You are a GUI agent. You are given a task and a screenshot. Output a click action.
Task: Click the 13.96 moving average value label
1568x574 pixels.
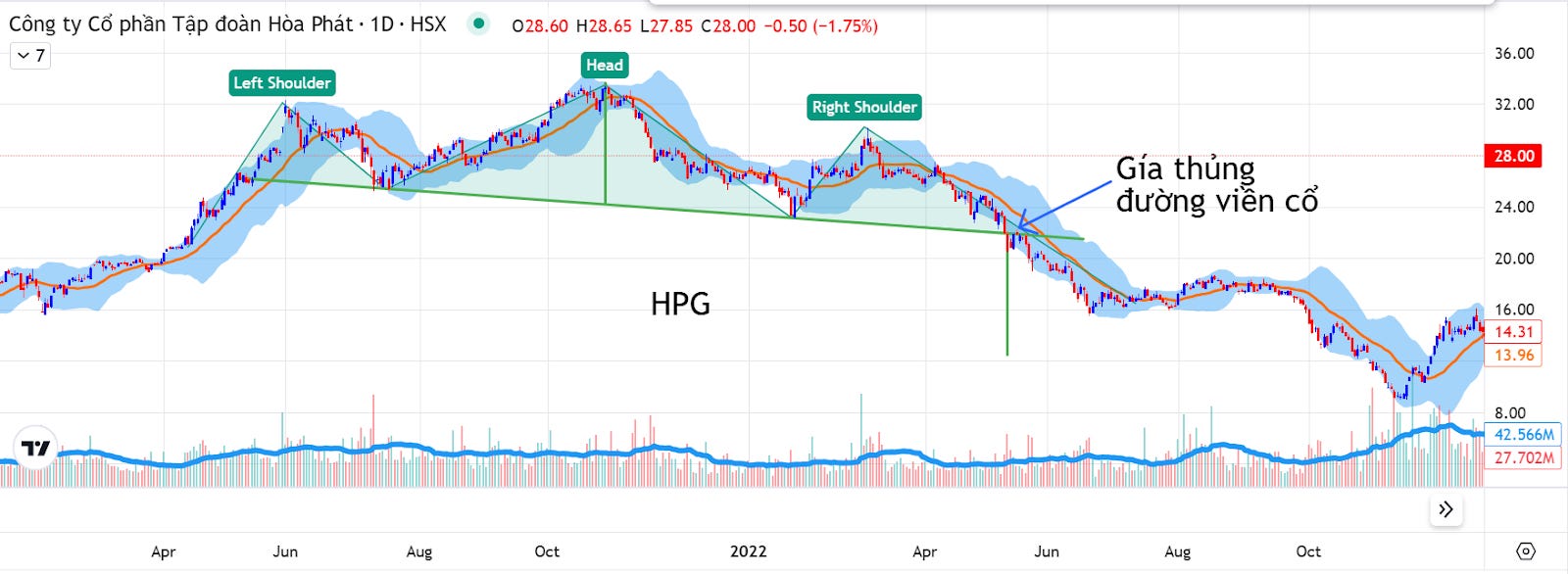(1513, 356)
